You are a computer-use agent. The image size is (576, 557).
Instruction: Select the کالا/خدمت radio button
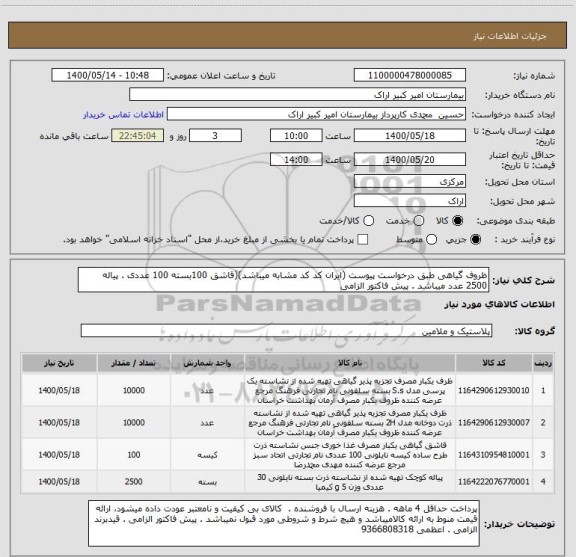368,221
